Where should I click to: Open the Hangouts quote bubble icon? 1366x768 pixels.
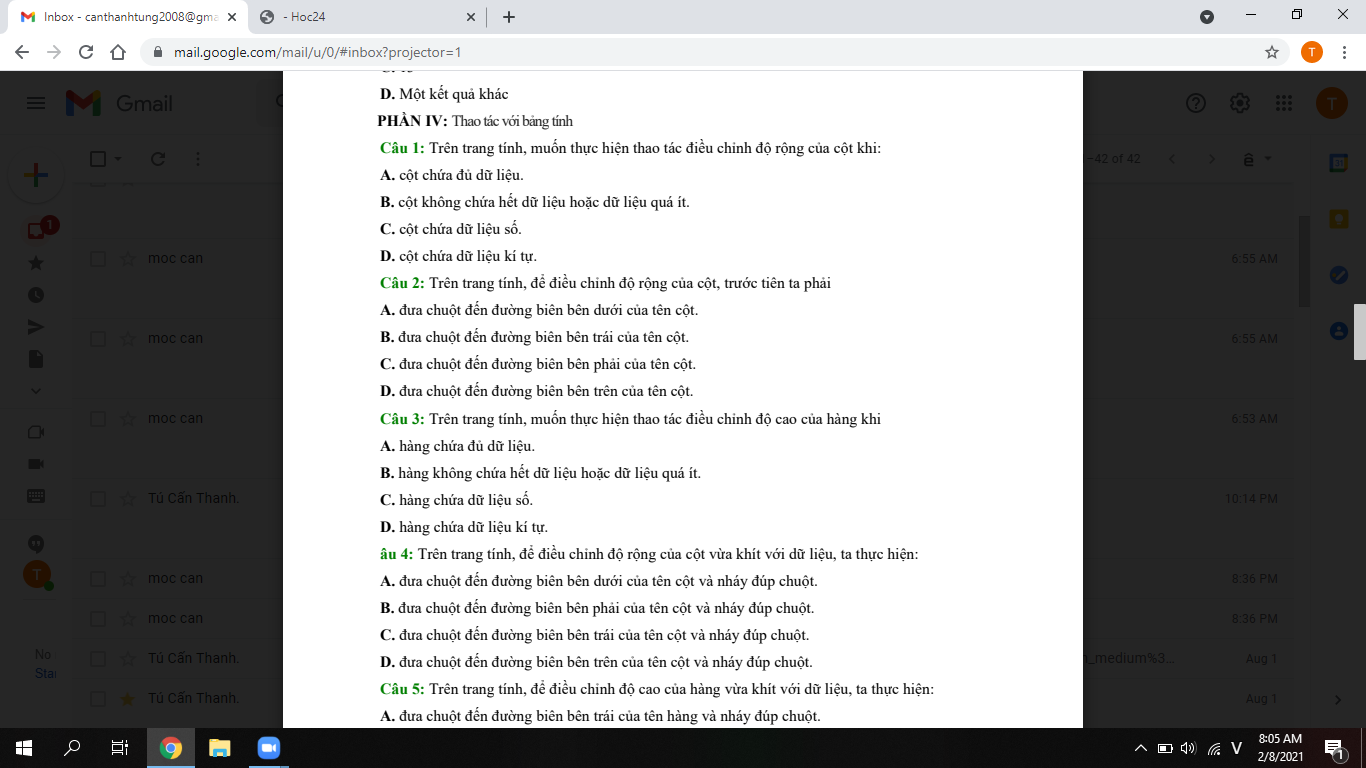tap(36, 544)
